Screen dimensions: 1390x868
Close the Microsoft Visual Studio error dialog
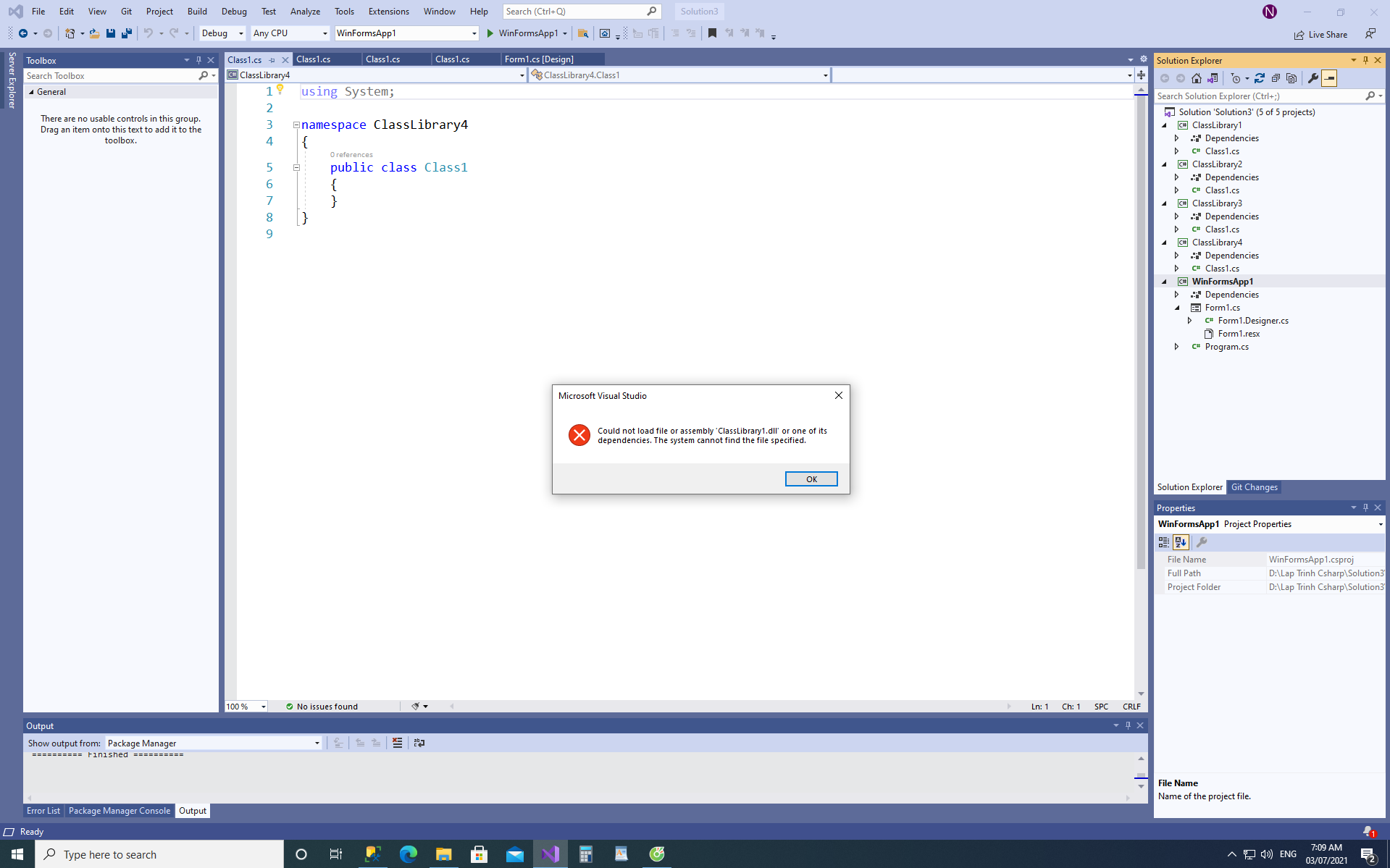839,395
